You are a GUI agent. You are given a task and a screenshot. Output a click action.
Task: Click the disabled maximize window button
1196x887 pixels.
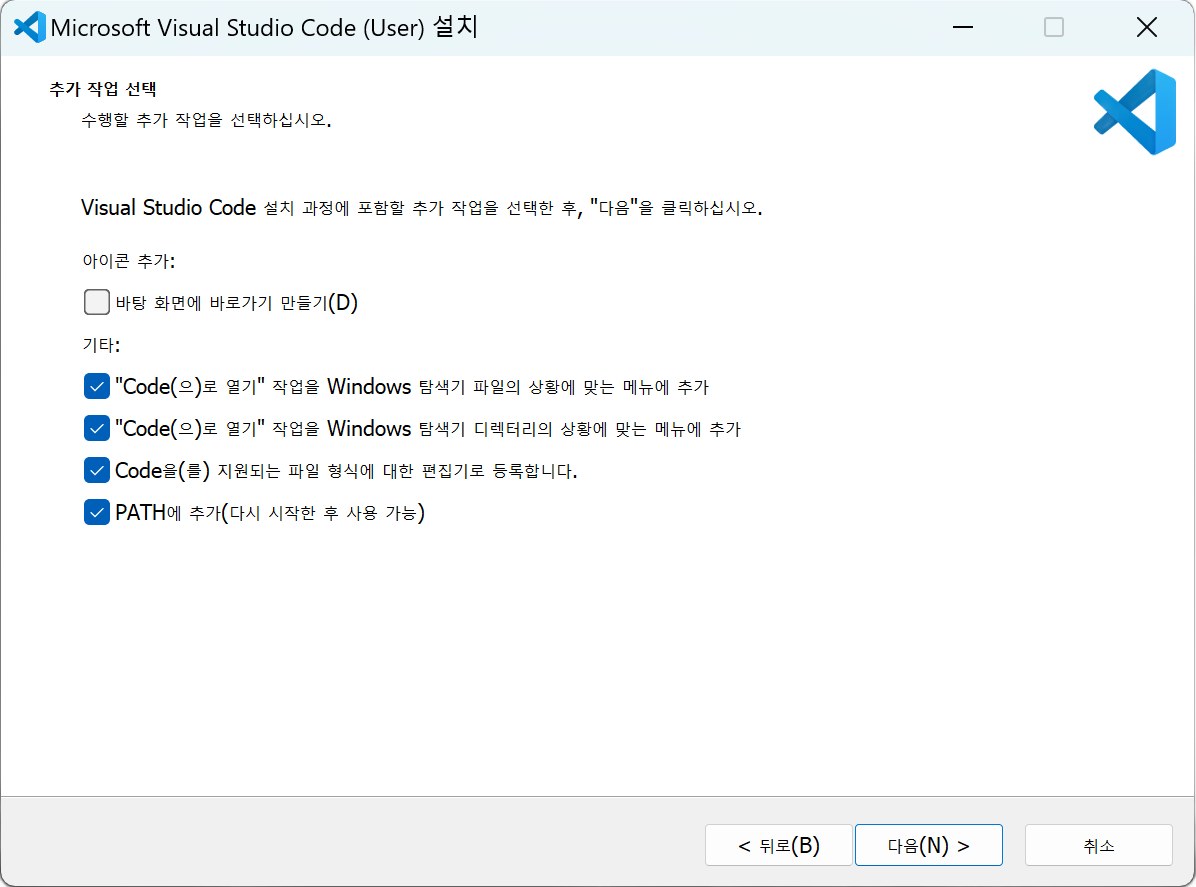pos(1054,28)
